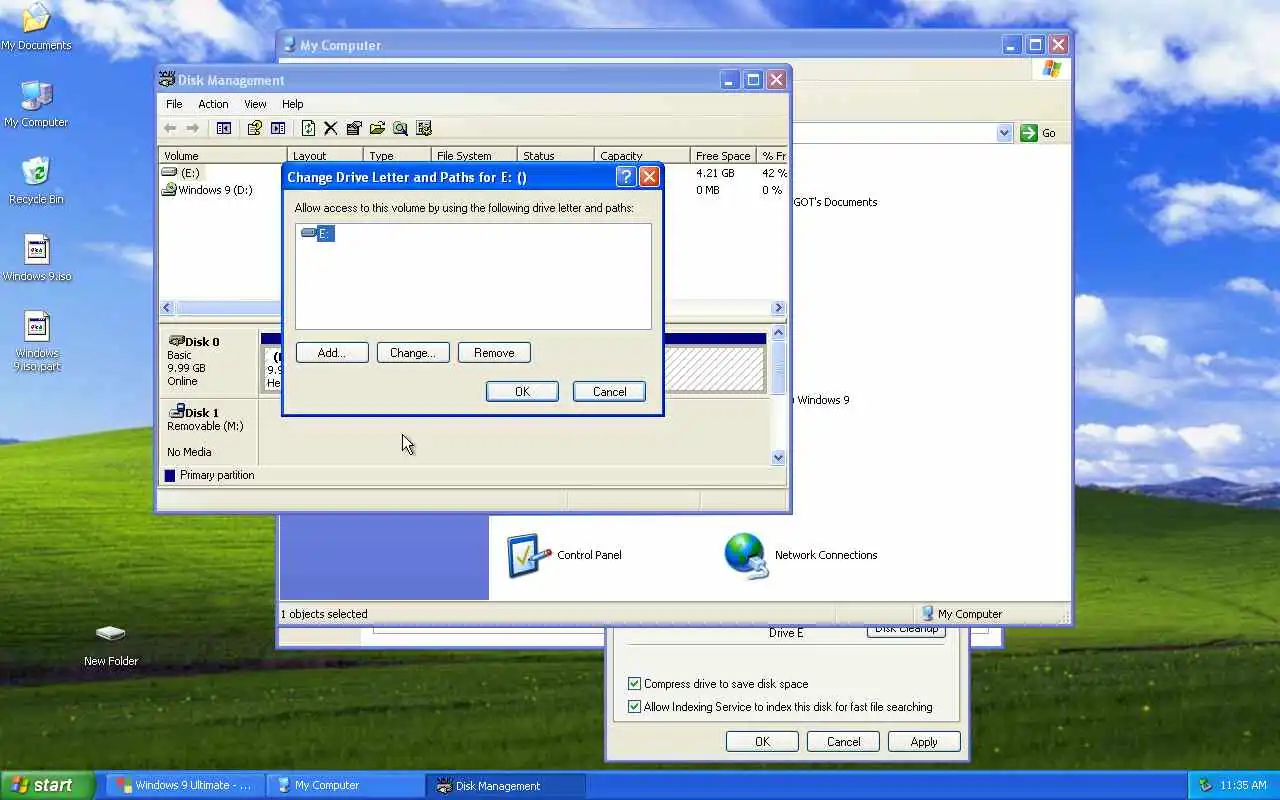Image resolution: width=1280 pixels, height=800 pixels.
Task: Click volume list scroll-left arrow
Action: pyautogui.click(x=167, y=308)
